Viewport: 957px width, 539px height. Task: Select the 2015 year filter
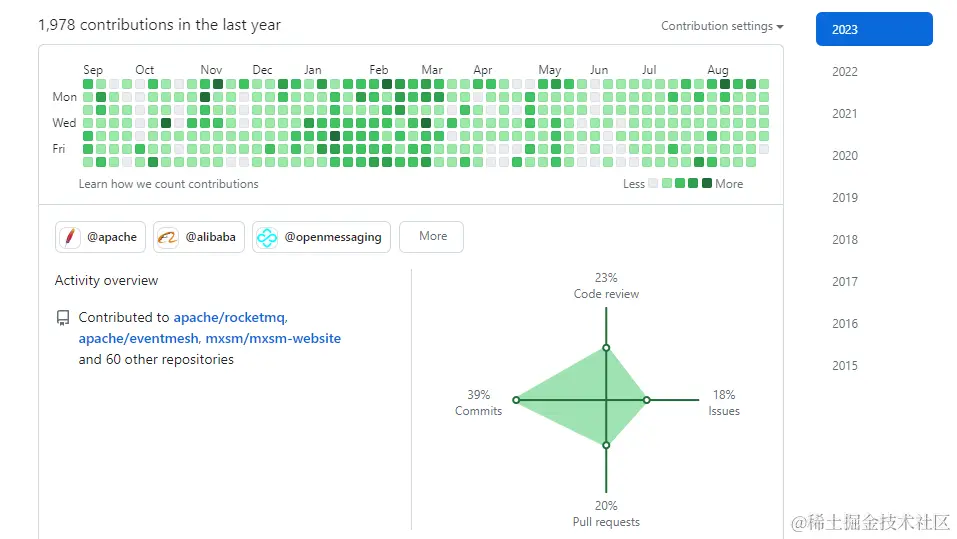click(x=845, y=366)
